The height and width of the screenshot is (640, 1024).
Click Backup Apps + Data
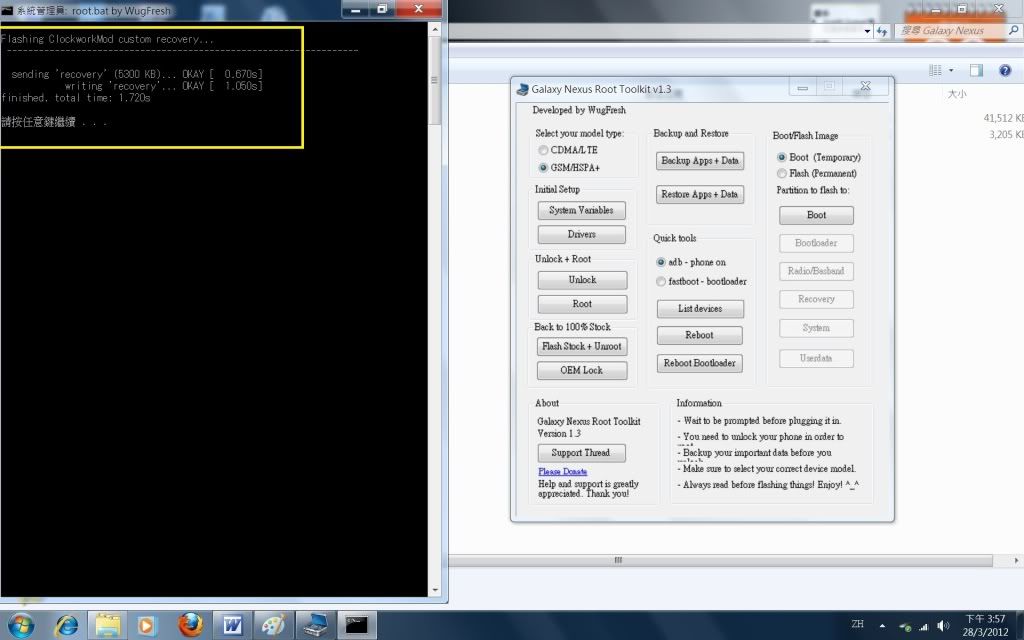click(699, 161)
